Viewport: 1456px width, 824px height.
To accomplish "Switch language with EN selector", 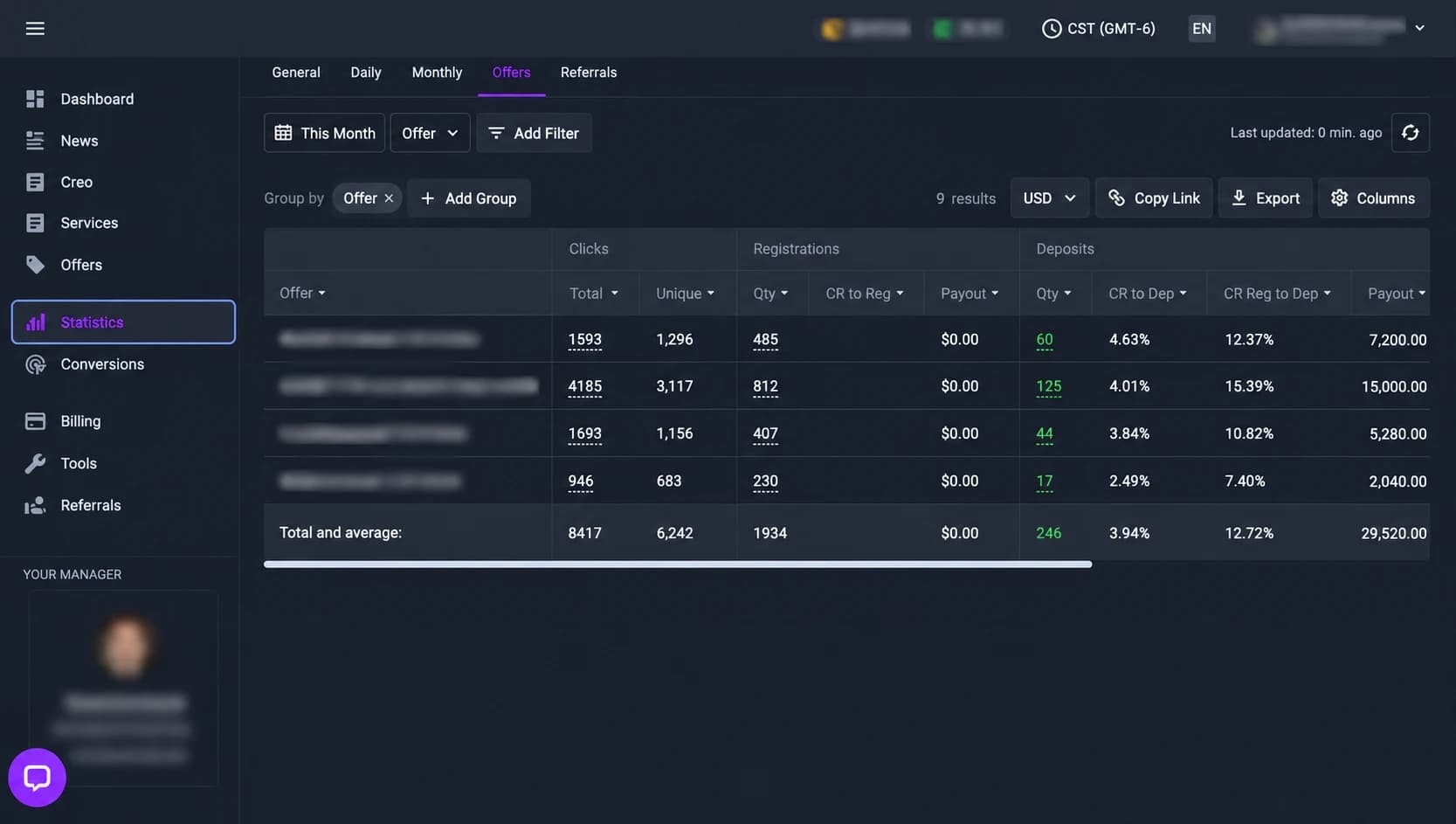I will point(1202,29).
